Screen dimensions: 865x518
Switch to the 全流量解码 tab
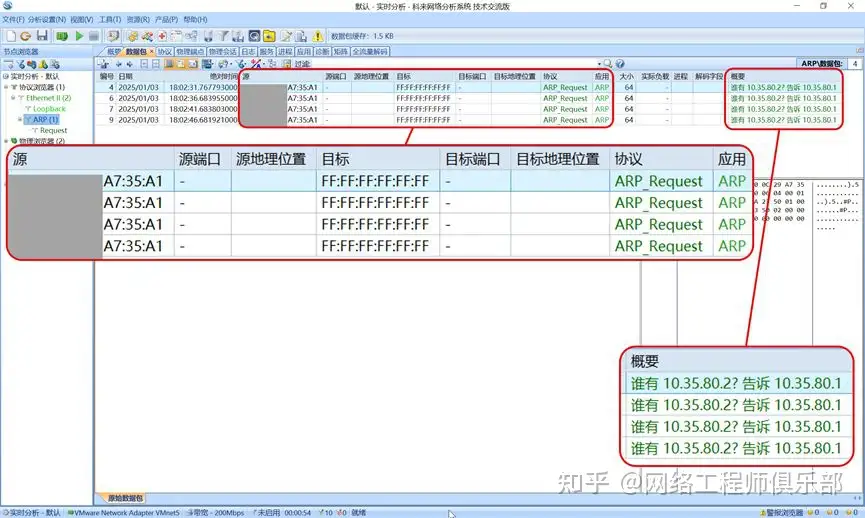(369, 51)
